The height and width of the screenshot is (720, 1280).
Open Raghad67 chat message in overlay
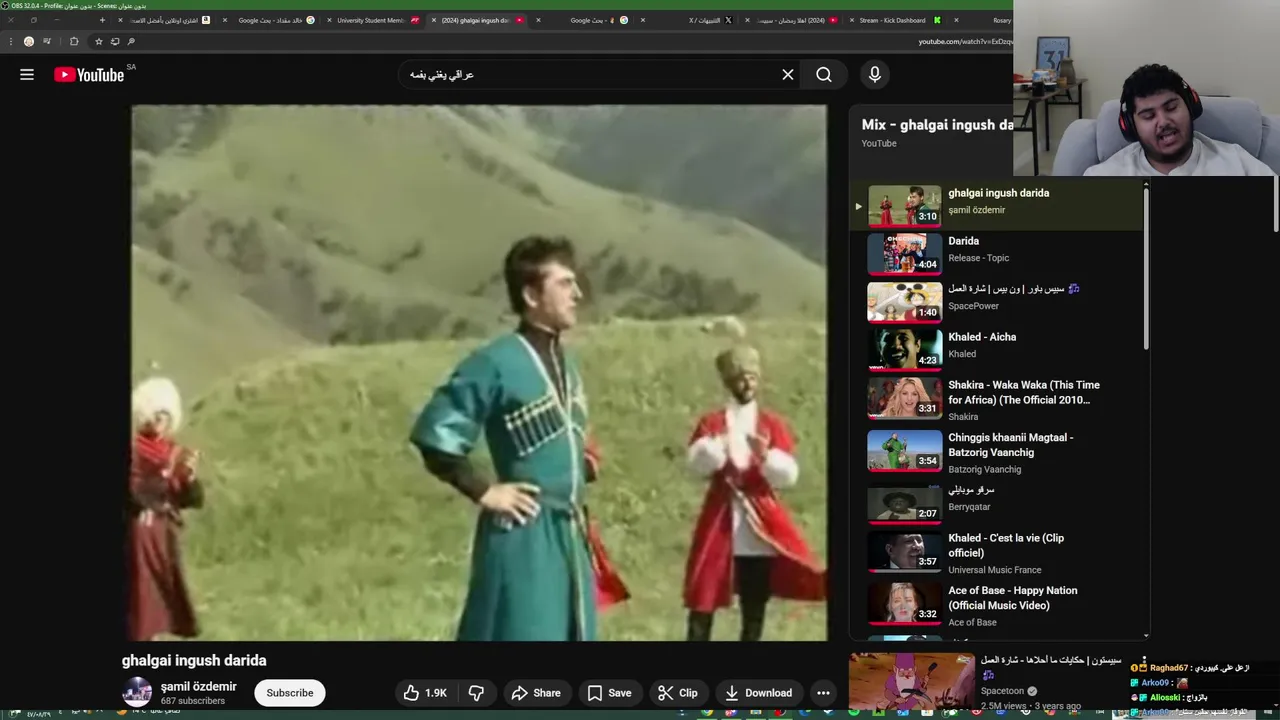1190,667
